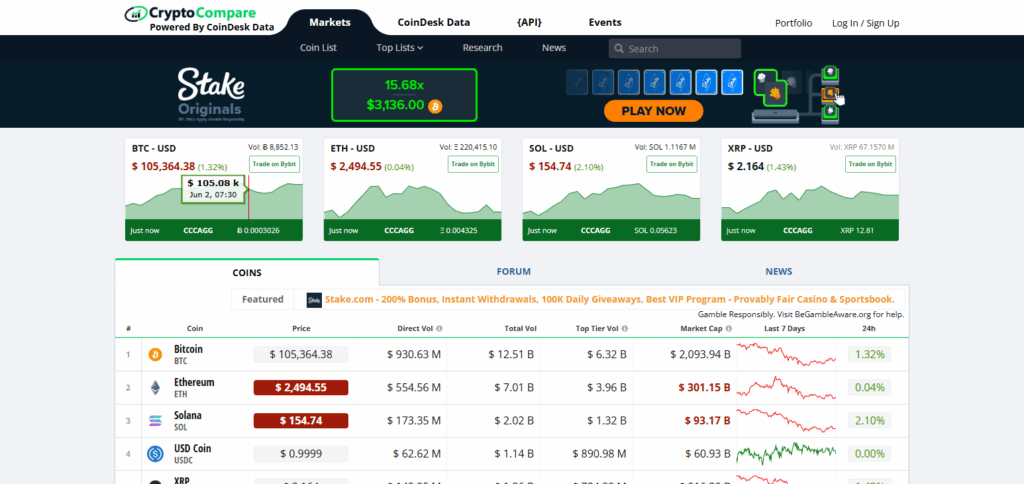This screenshot has width=1024, height=484.
Task: Click Bitcoin market cap $ 2,093.94 B
Action: (700, 355)
